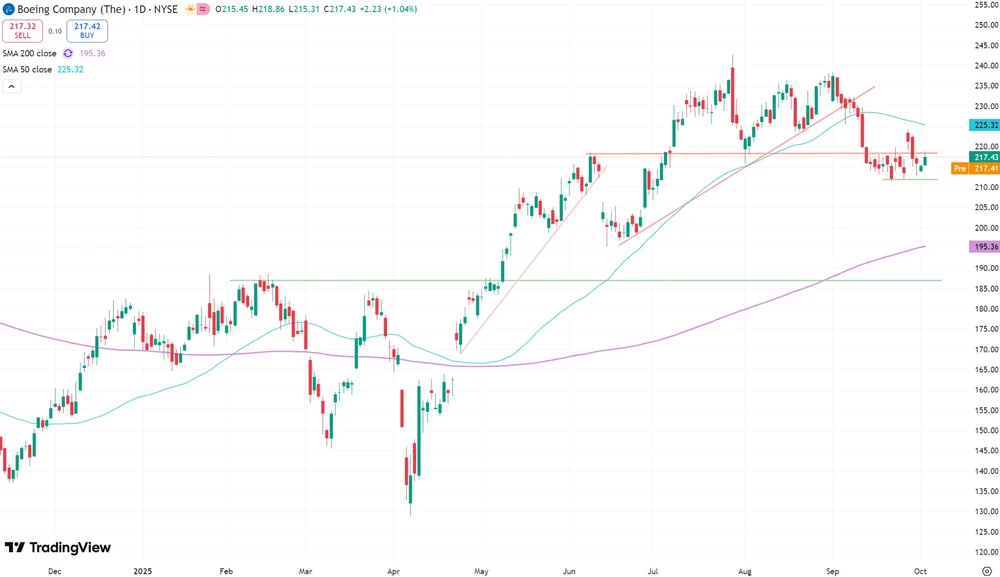Select the SMA 50 close legend entry
1000x577 pixels.
30,67
